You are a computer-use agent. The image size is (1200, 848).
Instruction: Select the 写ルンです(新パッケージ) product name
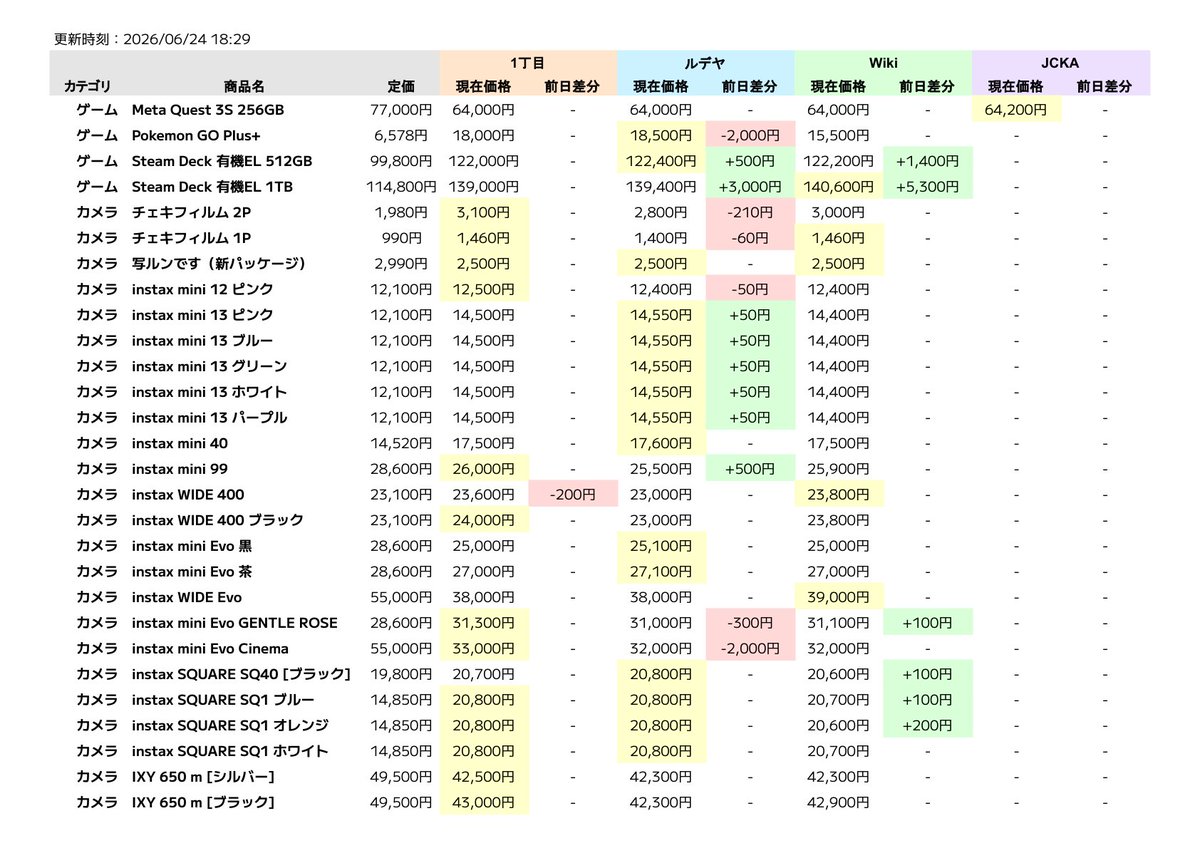[219, 264]
